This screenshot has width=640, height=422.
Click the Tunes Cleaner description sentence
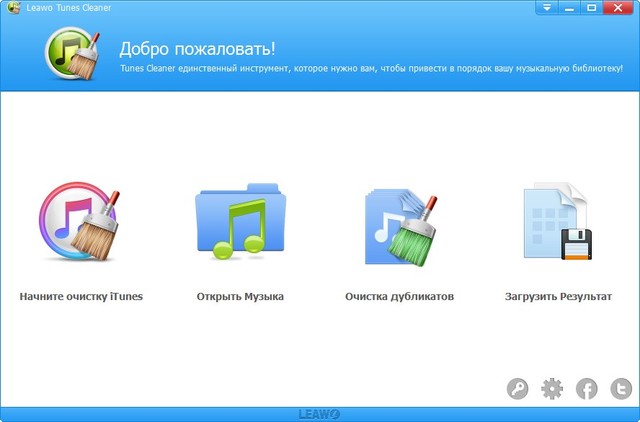click(371, 68)
